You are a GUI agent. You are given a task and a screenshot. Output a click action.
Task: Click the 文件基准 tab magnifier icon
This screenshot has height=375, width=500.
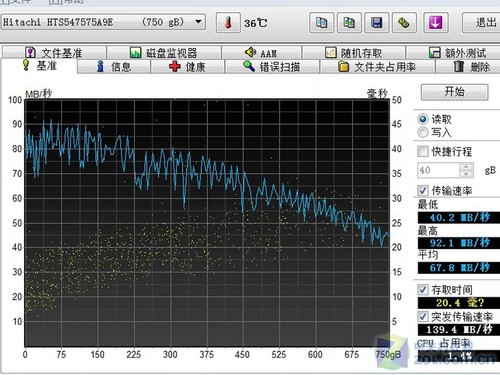[31, 52]
